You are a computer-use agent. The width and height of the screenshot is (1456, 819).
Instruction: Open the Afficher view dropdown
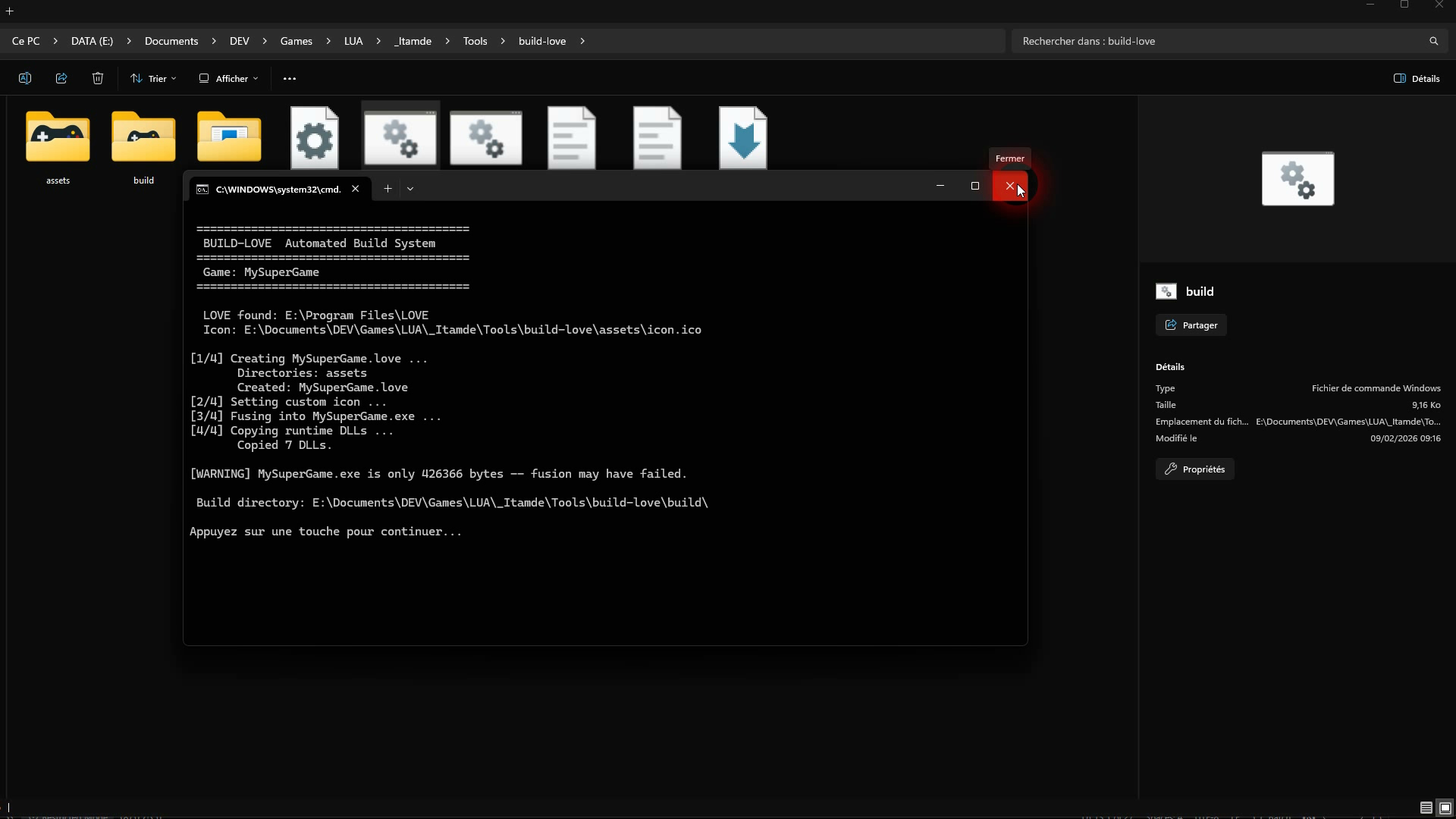pyautogui.click(x=228, y=78)
